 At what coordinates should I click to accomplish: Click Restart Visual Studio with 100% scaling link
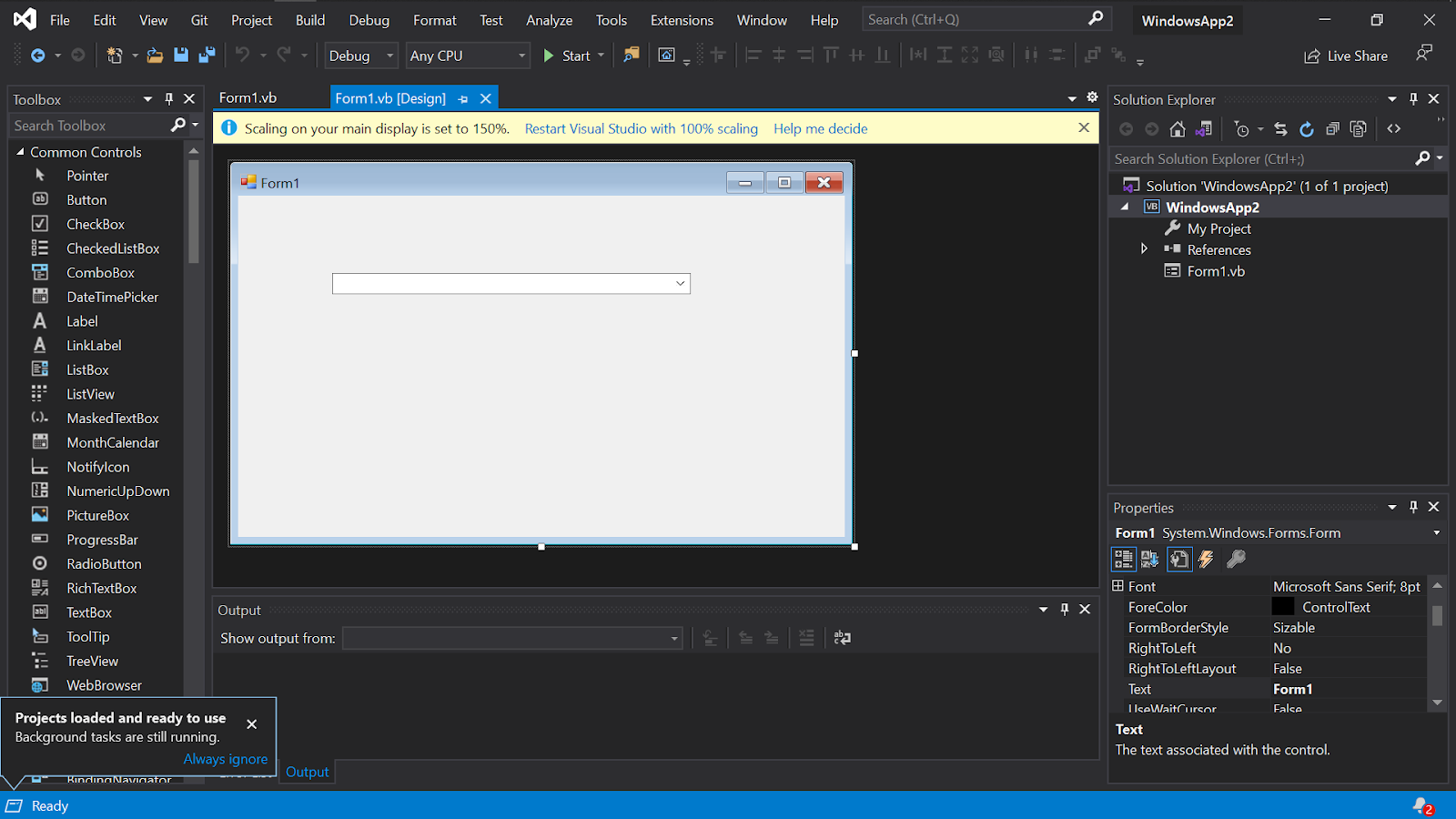click(x=642, y=128)
